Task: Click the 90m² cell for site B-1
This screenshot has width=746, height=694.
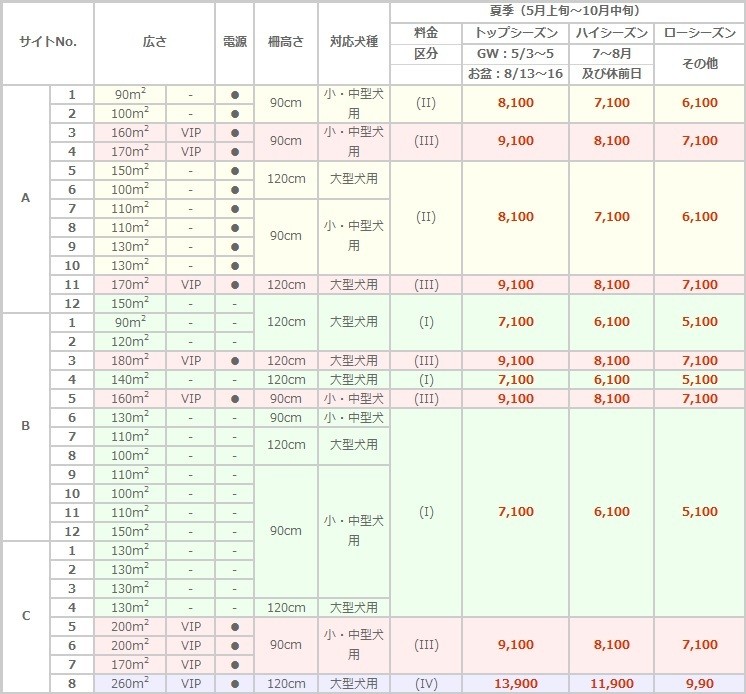Action: [130, 323]
